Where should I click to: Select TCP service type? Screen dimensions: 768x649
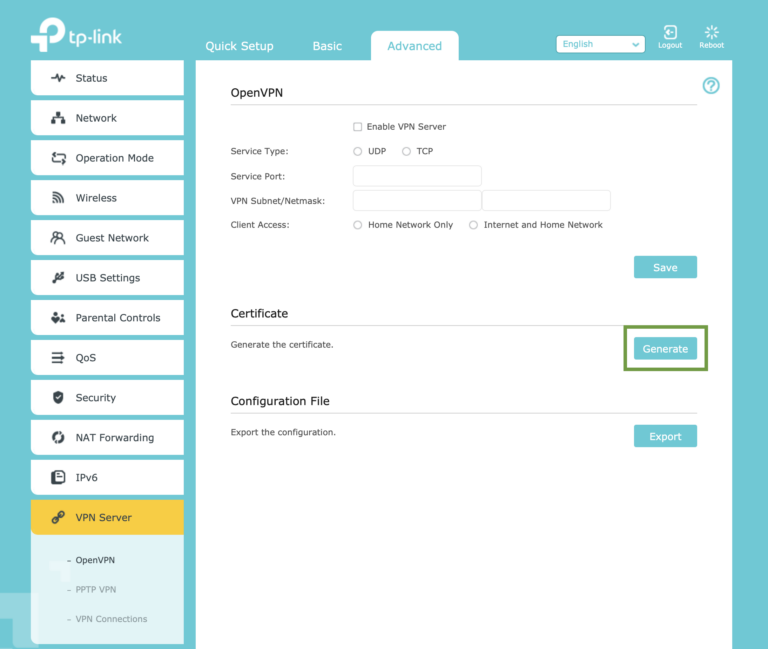tap(406, 151)
